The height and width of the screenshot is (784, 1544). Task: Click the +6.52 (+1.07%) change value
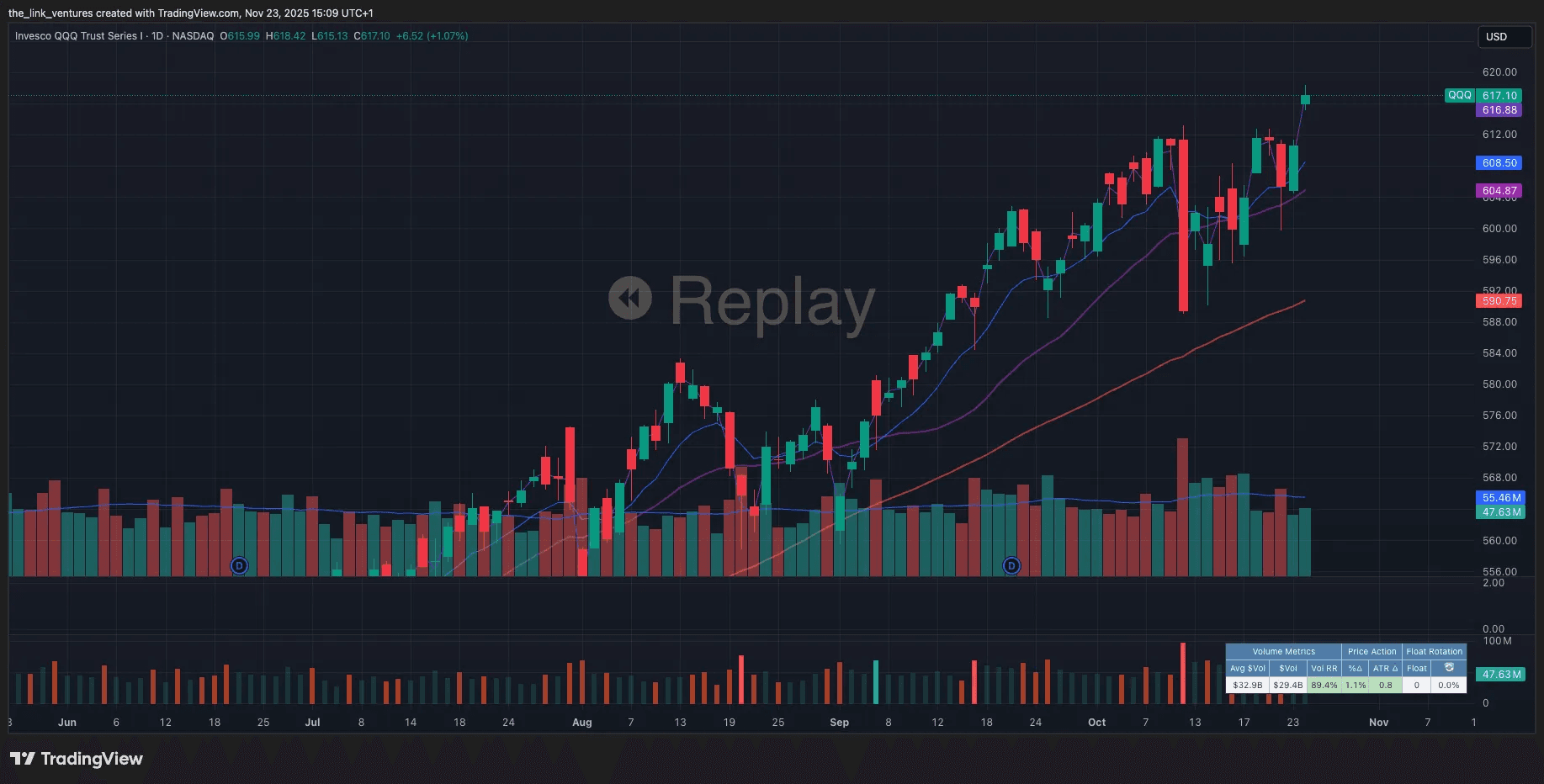[432, 36]
